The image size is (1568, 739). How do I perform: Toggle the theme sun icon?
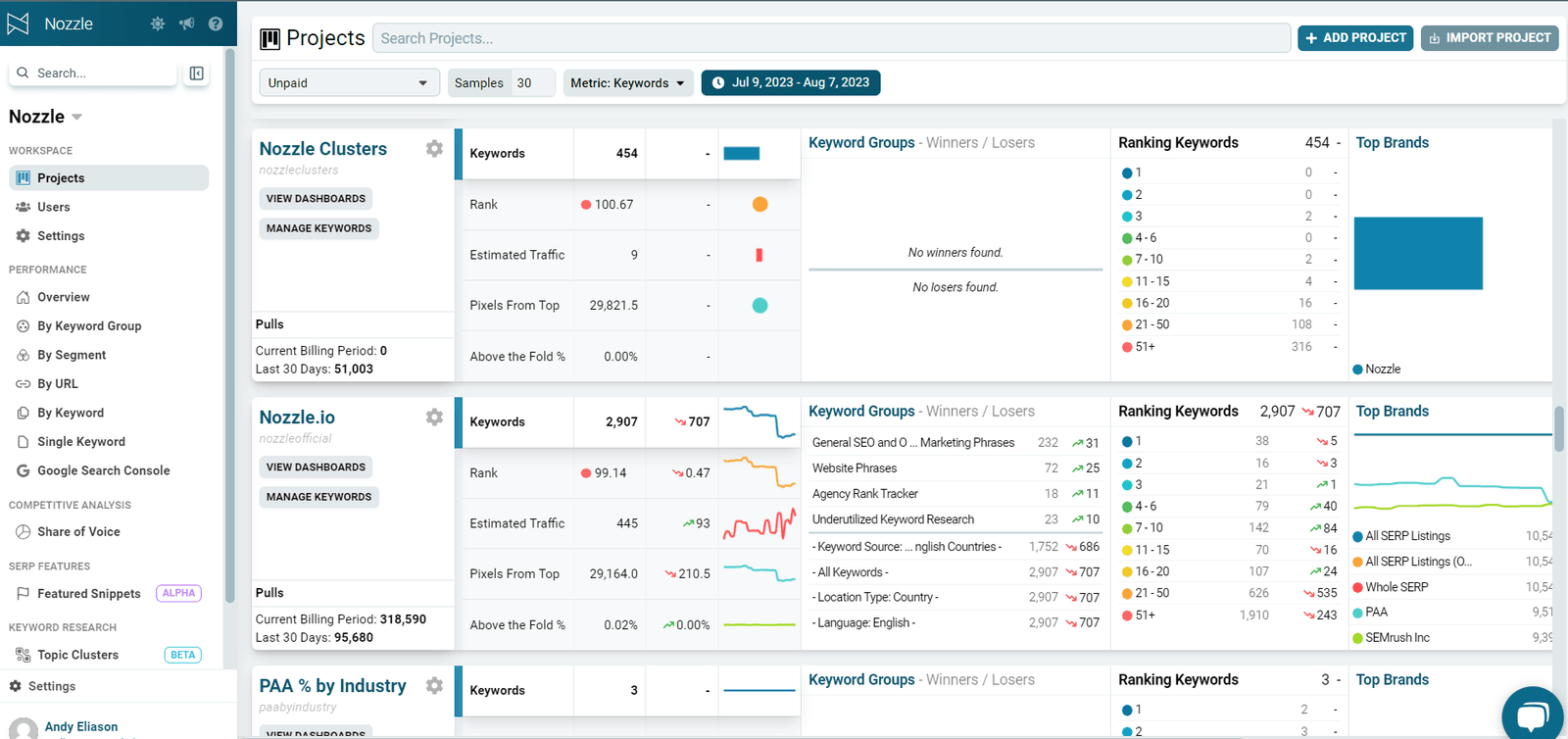click(x=158, y=24)
